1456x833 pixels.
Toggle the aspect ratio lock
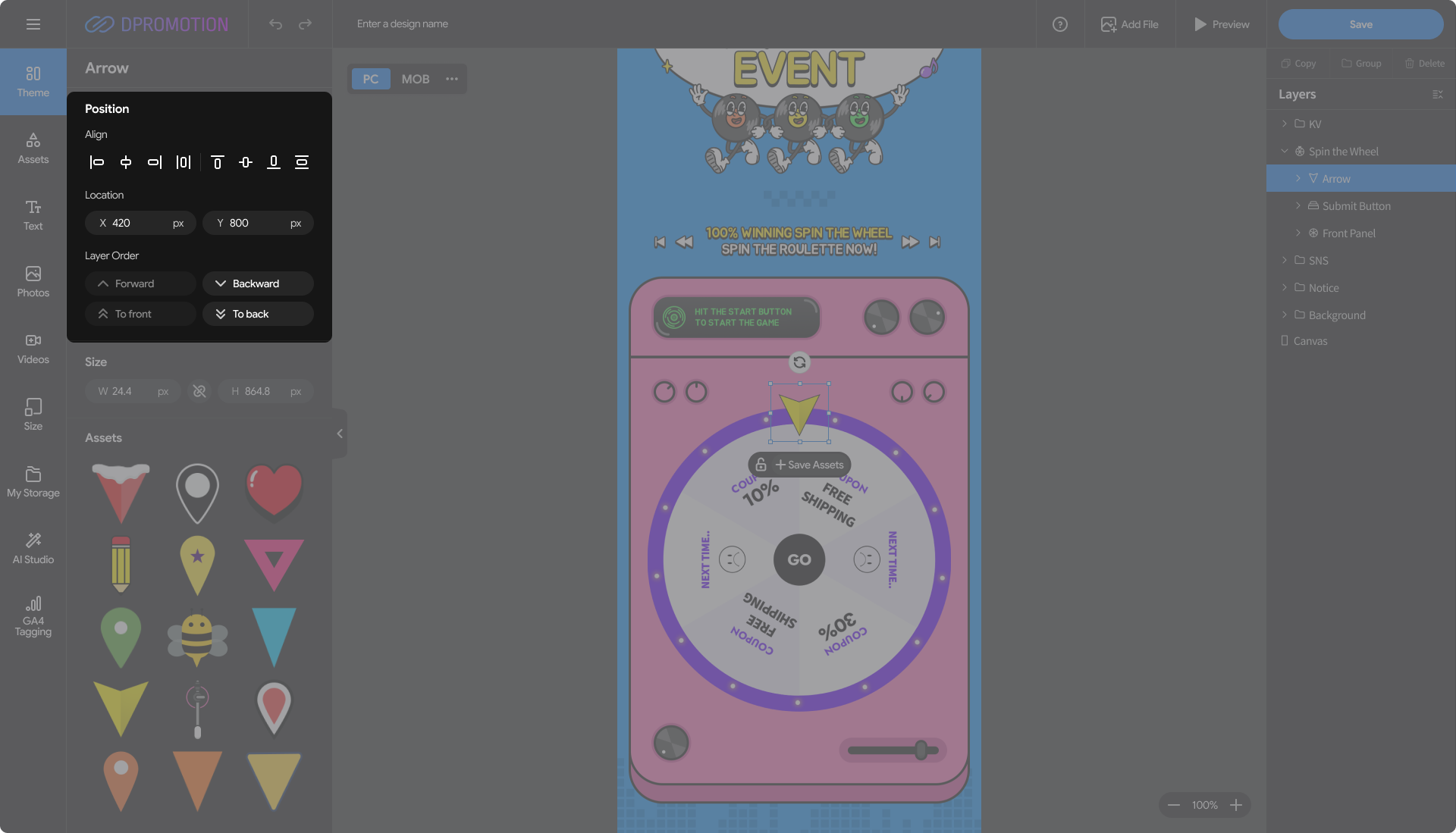tap(199, 391)
